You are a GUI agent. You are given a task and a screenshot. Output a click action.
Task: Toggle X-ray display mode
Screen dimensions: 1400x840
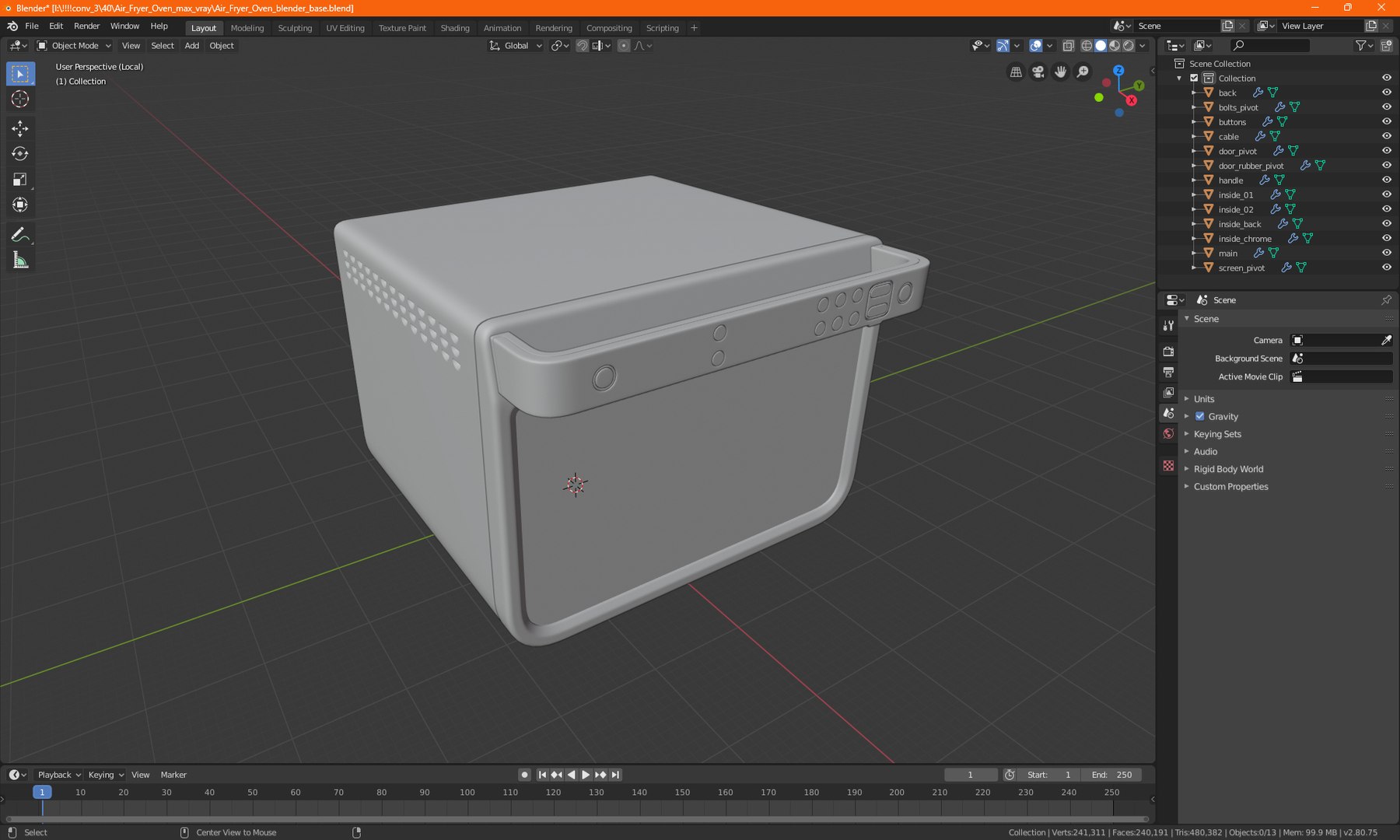tap(1068, 46)
